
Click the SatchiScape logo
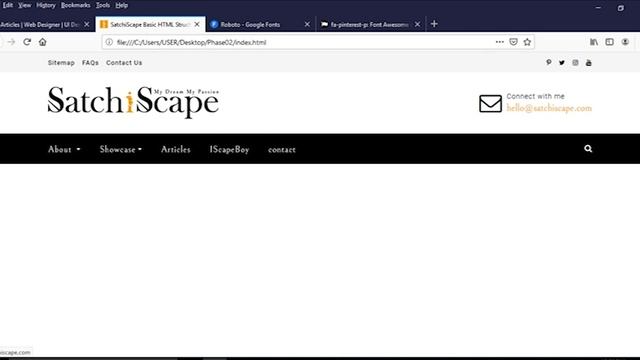[133, 102]
